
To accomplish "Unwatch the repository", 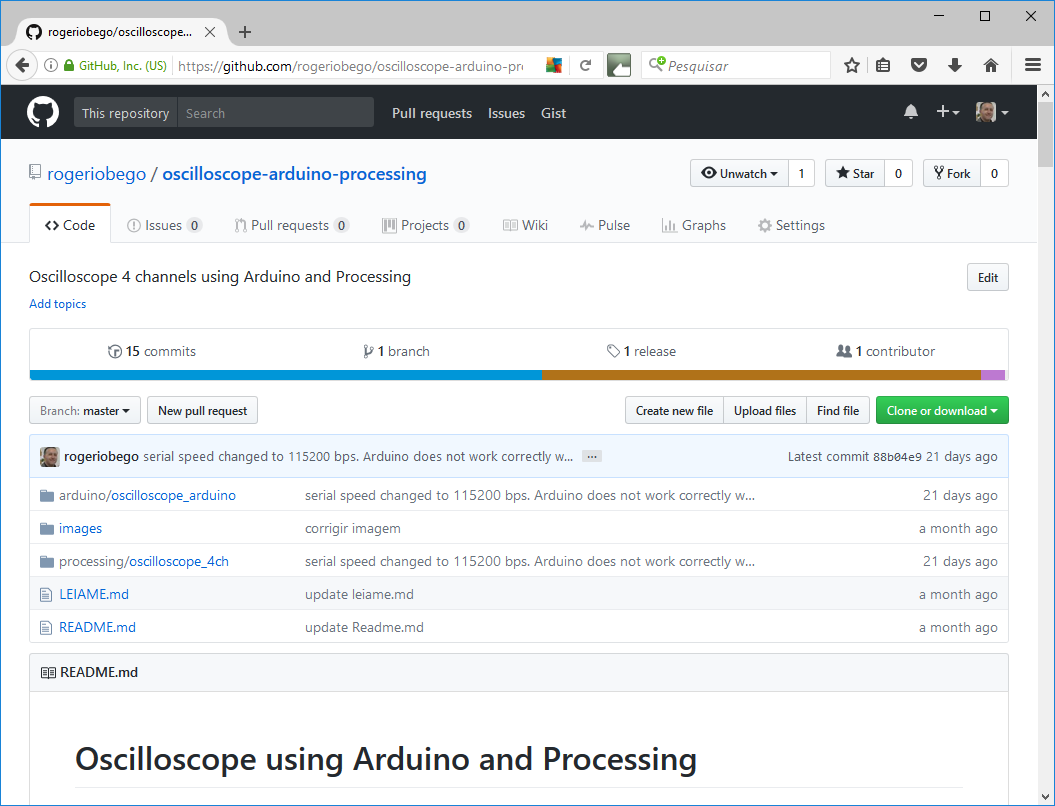I will coord(738,172).
